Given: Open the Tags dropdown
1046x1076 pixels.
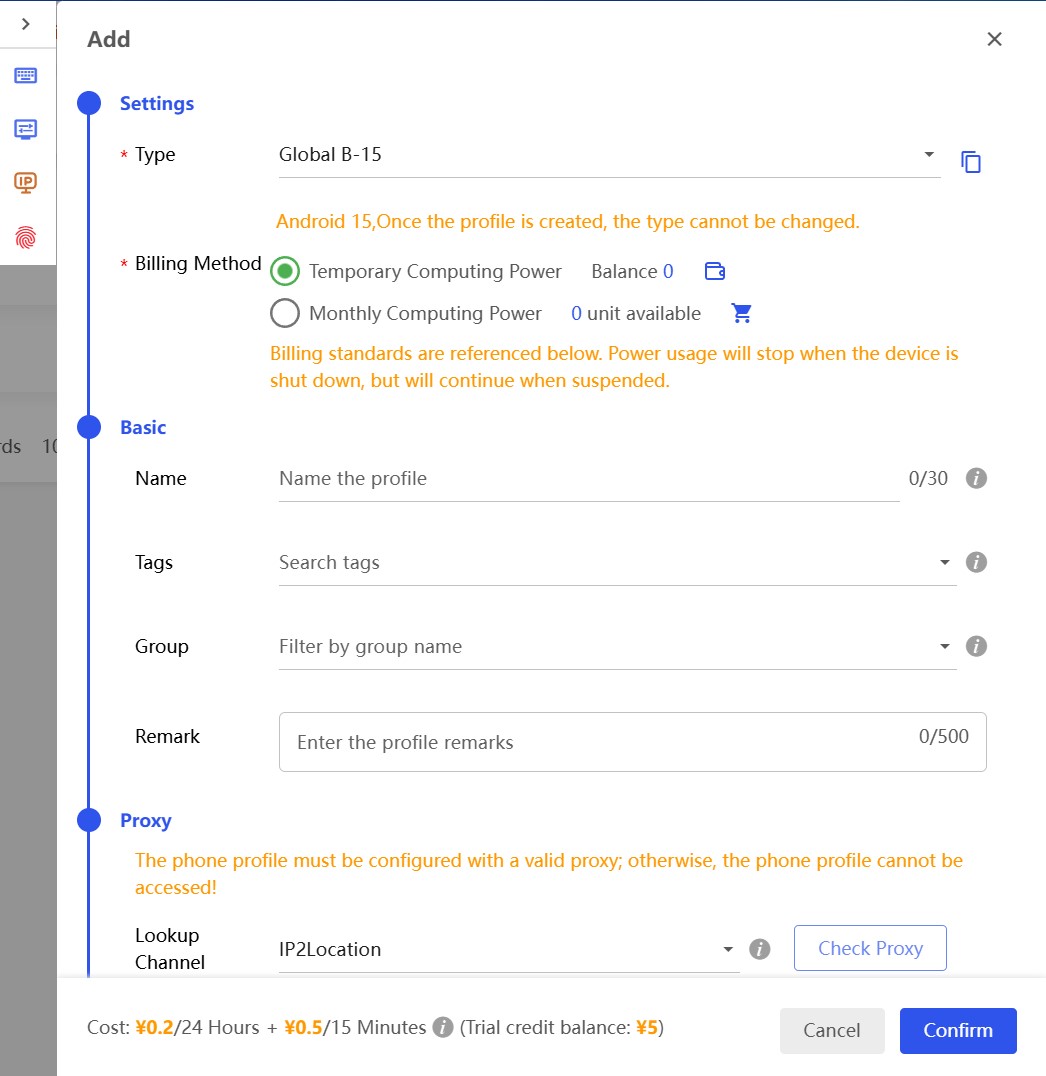Looking at the screenshot, I should tap(944, 562).
